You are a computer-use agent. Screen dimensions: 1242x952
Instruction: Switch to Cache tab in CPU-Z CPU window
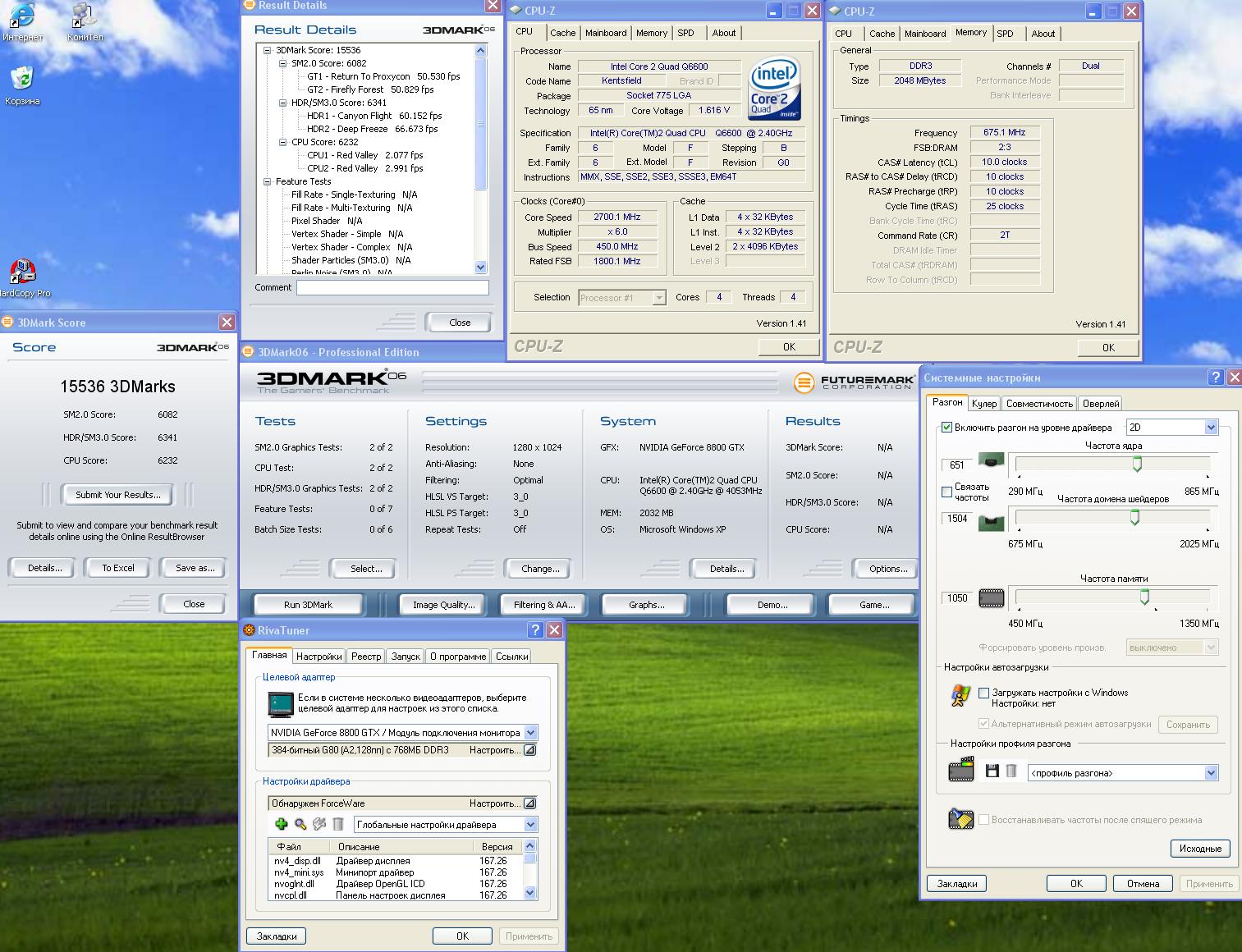point(562,33)
